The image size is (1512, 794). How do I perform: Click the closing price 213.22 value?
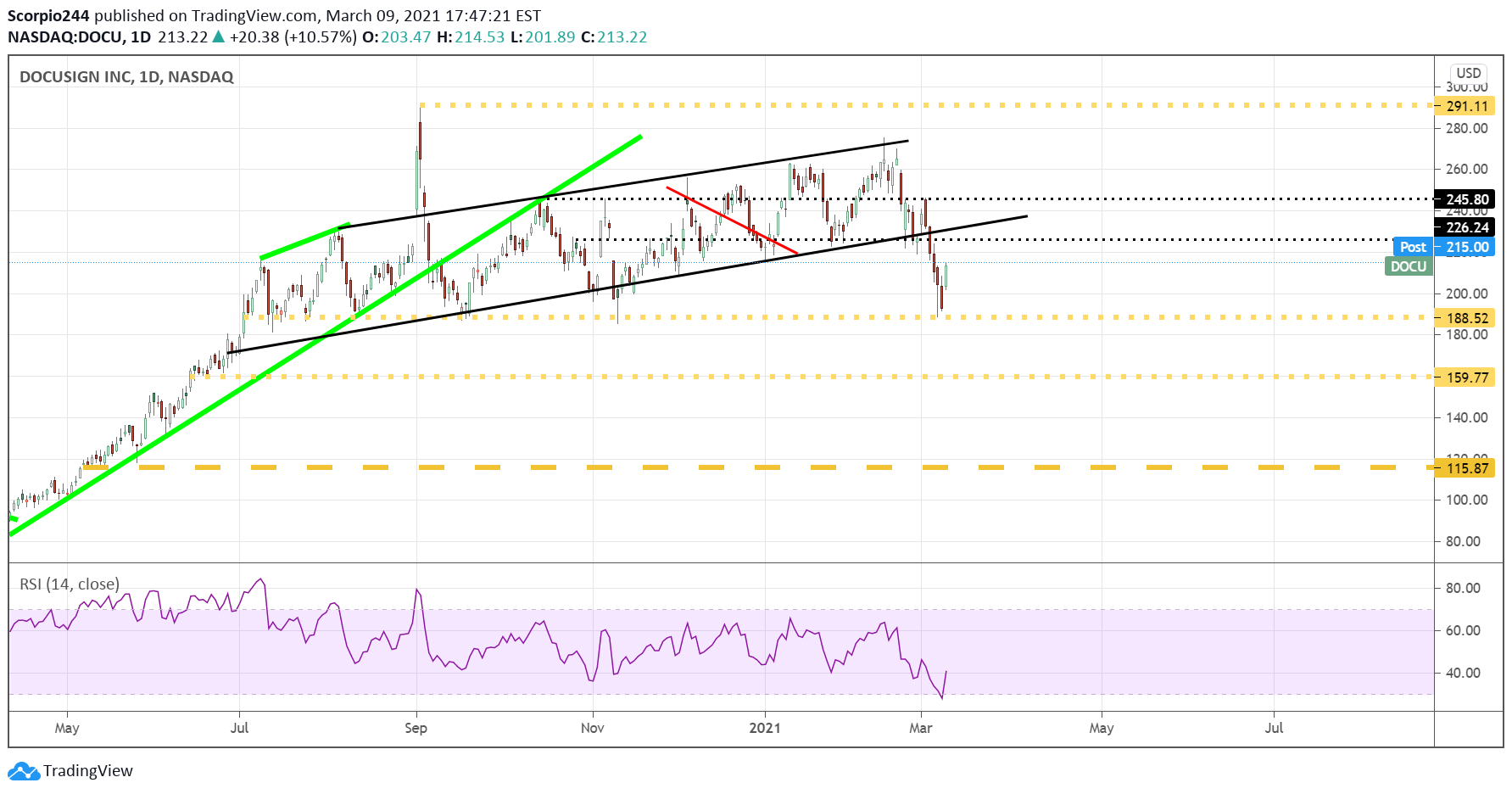[622, 37]
